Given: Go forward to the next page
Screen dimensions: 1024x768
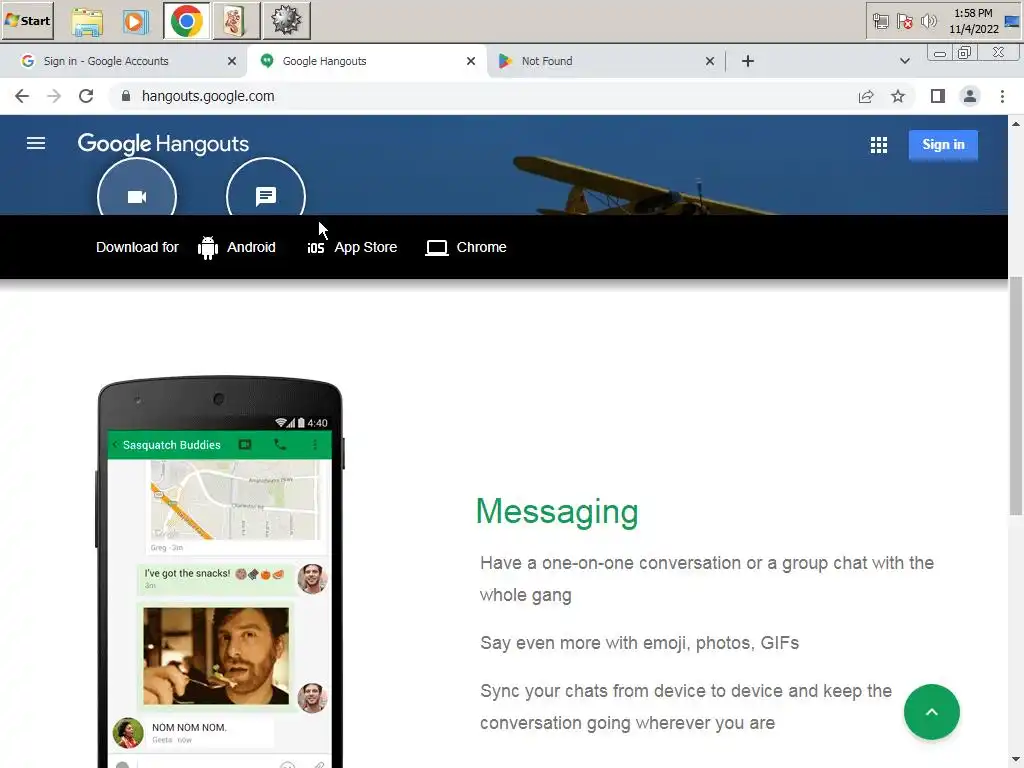Looking at the screenshot, I should pyautogui.click(x=54, y=97).
